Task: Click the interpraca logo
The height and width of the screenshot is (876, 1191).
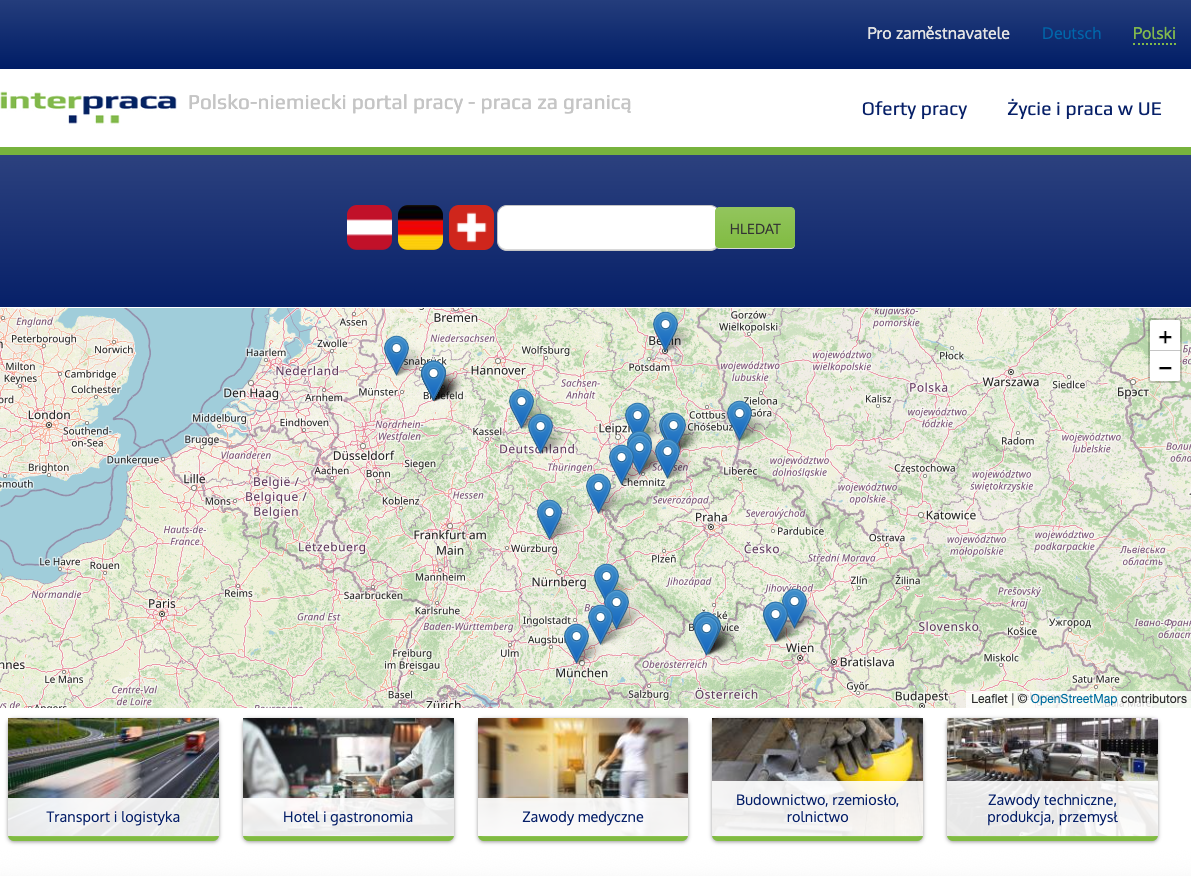Action: coord(88,106)
